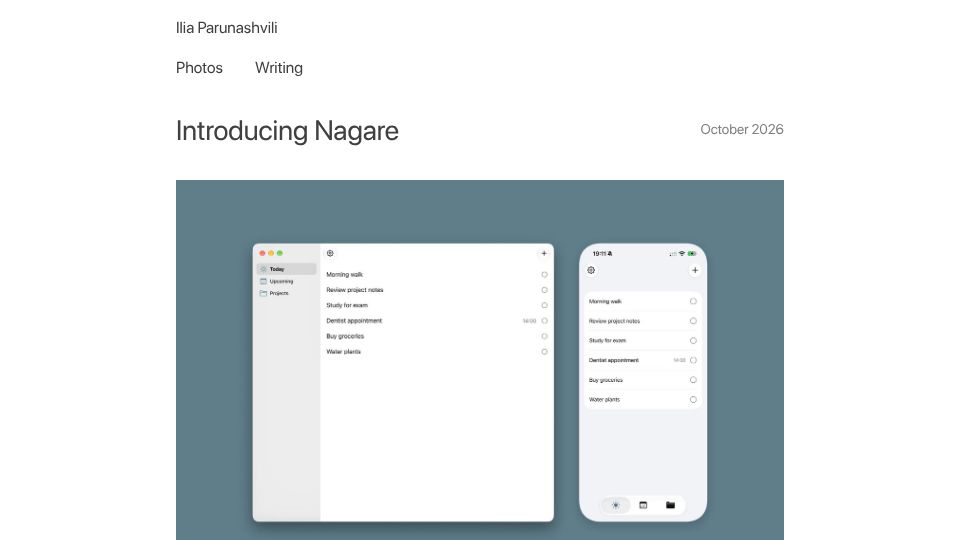Image resolution: width=960 pixels, height=540 pixels.
Task: Click yellow minimize dot in desktop mockup
Action: pos(271,253)
